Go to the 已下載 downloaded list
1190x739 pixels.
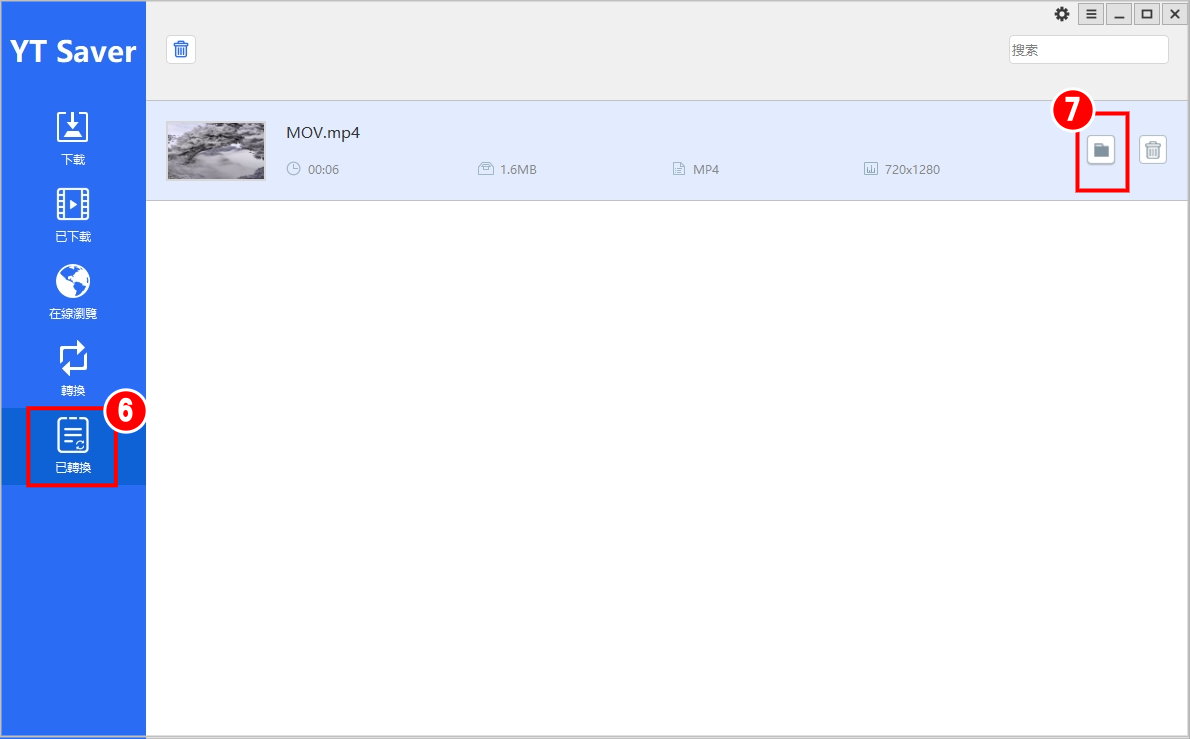tap(73, 215)
